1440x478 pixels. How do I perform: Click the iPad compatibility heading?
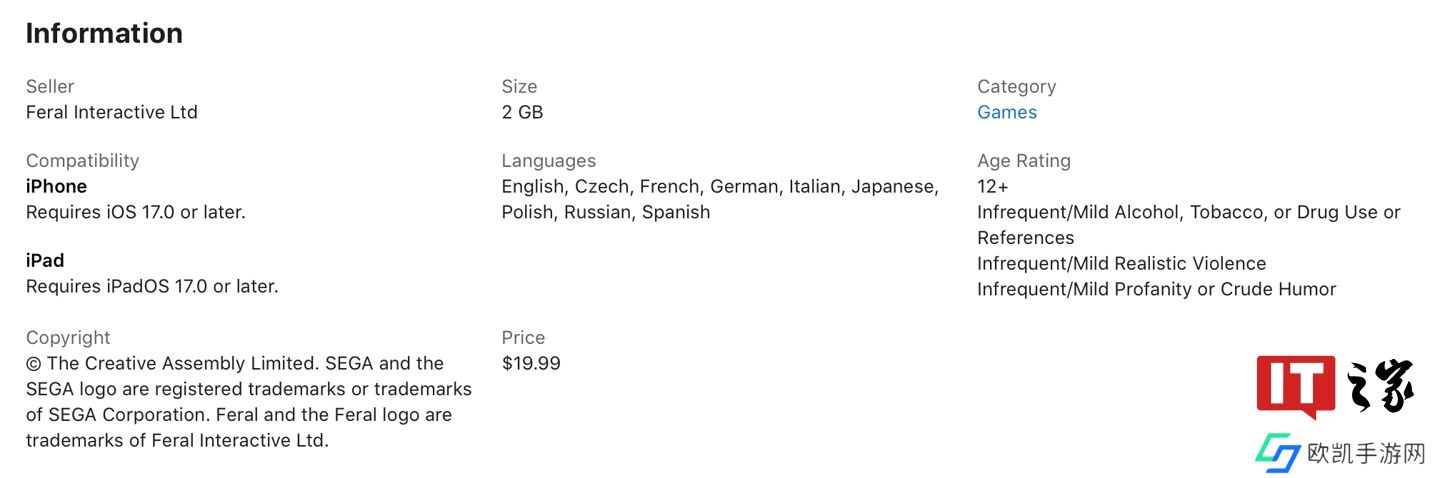(45, 260)
